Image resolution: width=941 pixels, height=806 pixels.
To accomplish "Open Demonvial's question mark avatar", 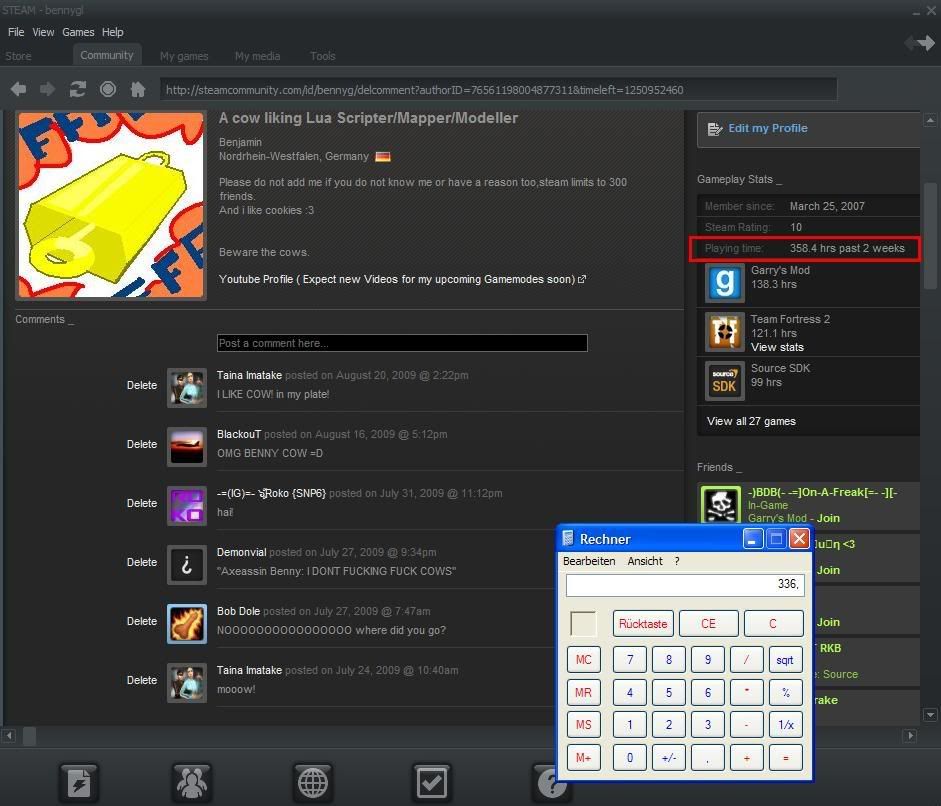I will click(187, 564).
